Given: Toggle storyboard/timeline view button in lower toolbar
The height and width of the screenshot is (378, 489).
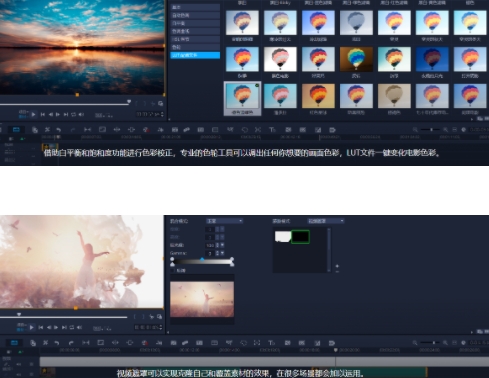Looking at the screenshot, I should [x=14, y=343].
